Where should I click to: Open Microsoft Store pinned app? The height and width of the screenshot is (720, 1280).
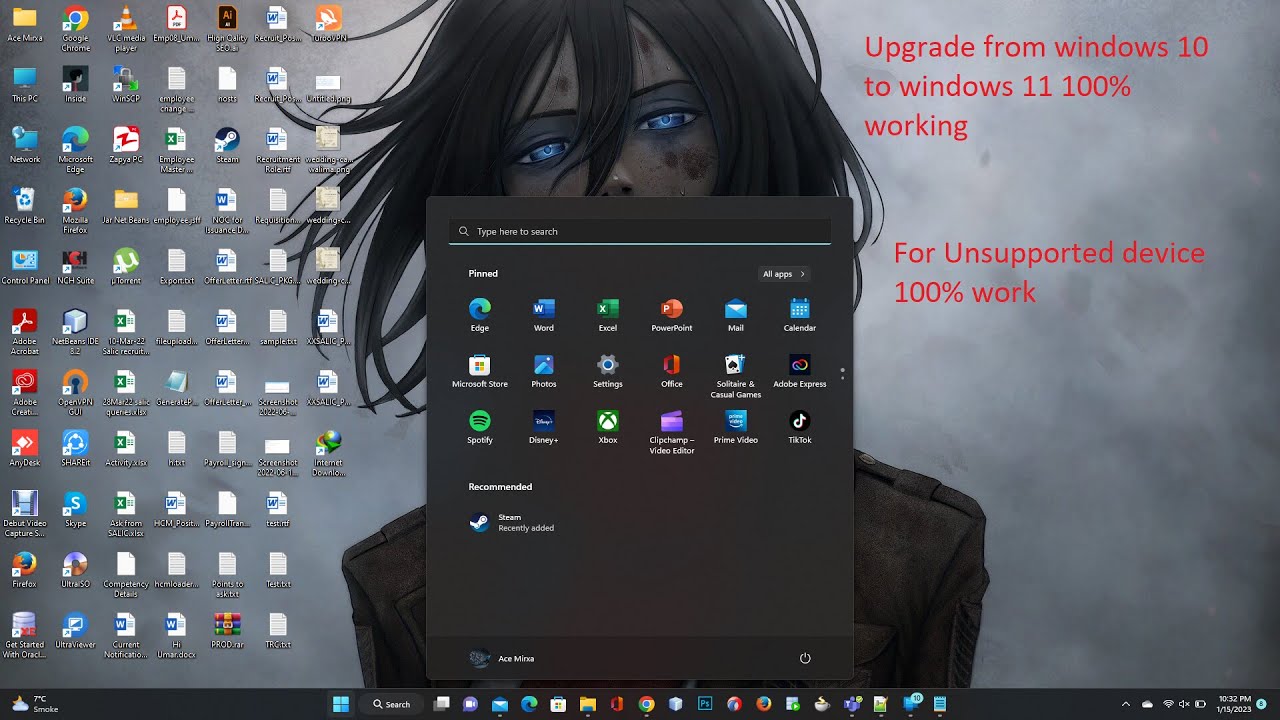tap(480, 370)
